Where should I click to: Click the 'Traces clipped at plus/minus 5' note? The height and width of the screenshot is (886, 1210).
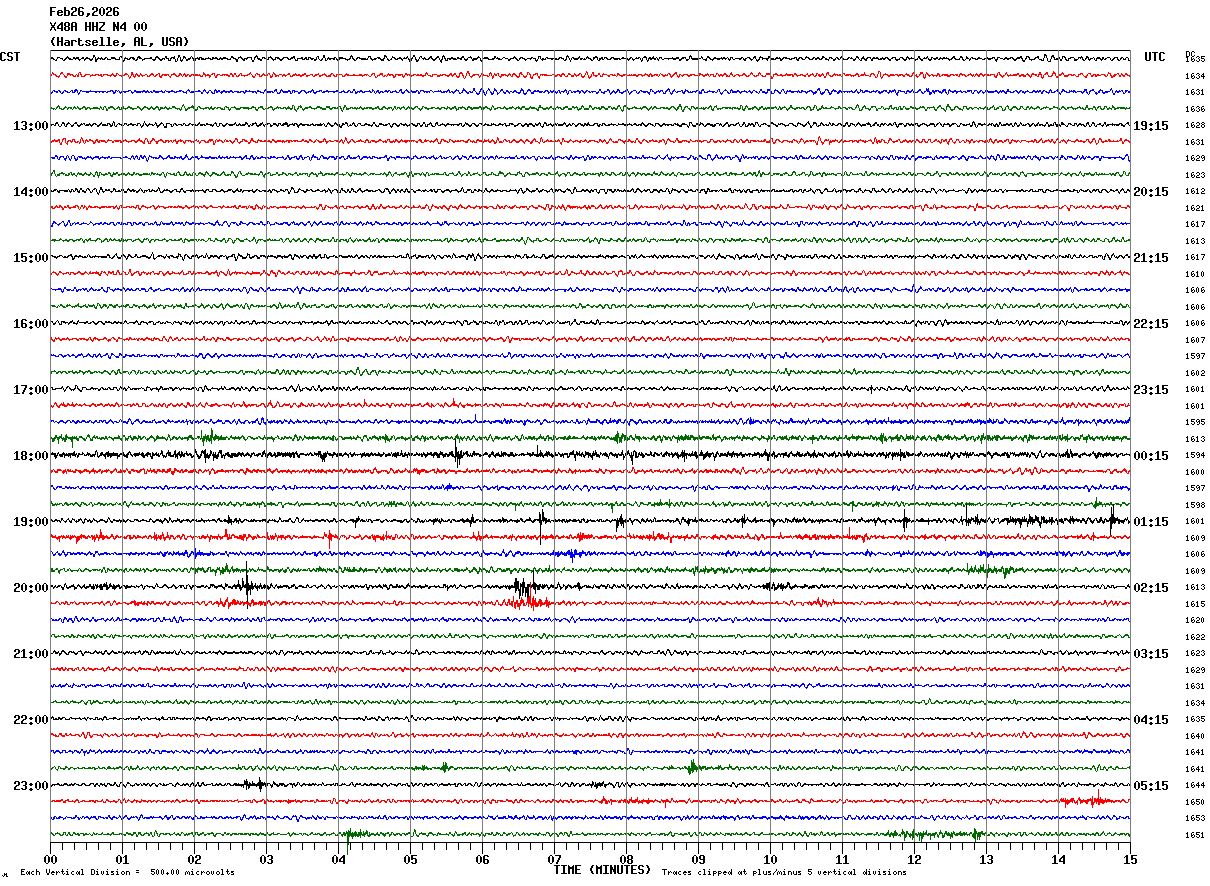[x=784, y=873]
